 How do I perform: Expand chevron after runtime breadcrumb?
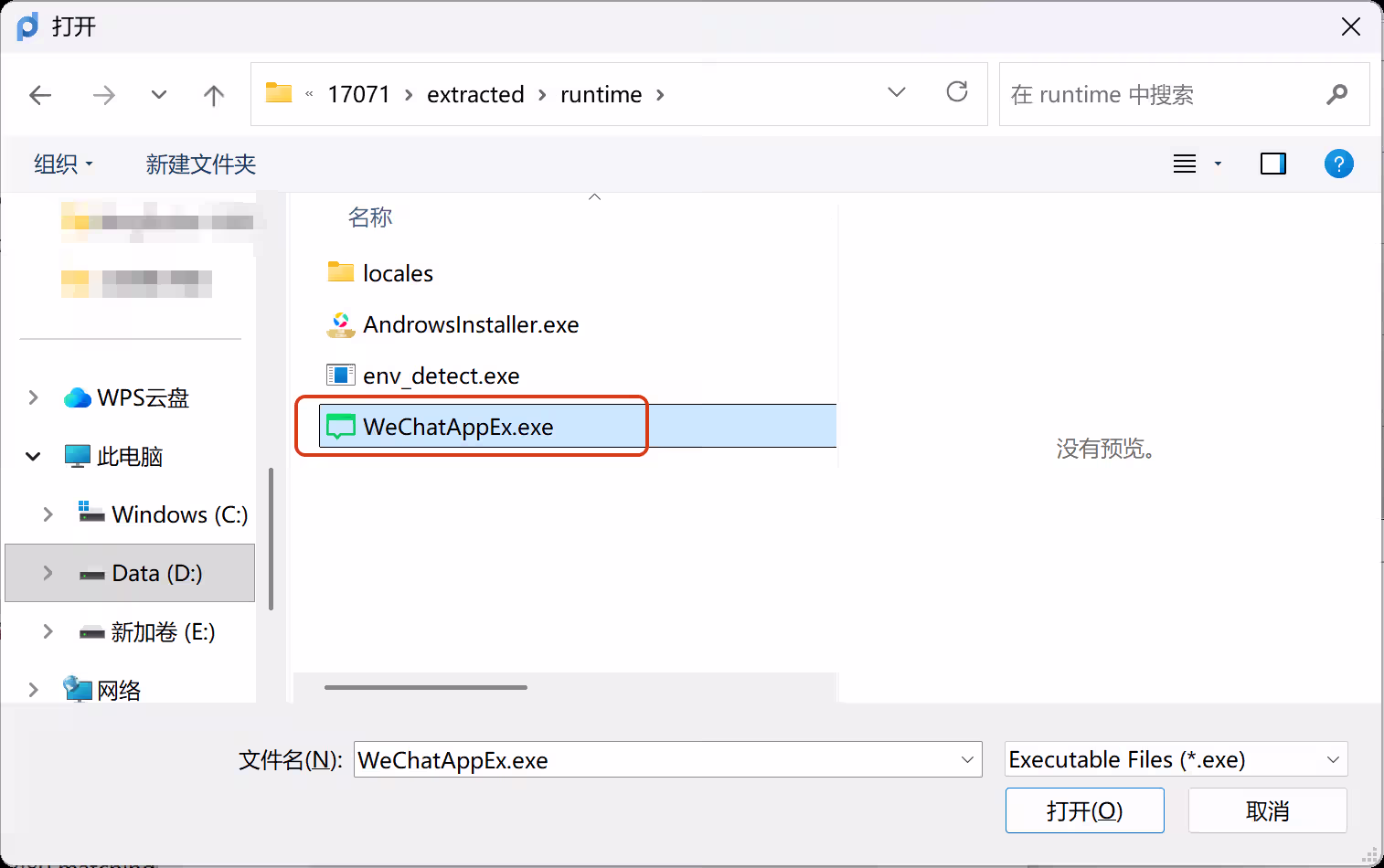coord(660,95)
